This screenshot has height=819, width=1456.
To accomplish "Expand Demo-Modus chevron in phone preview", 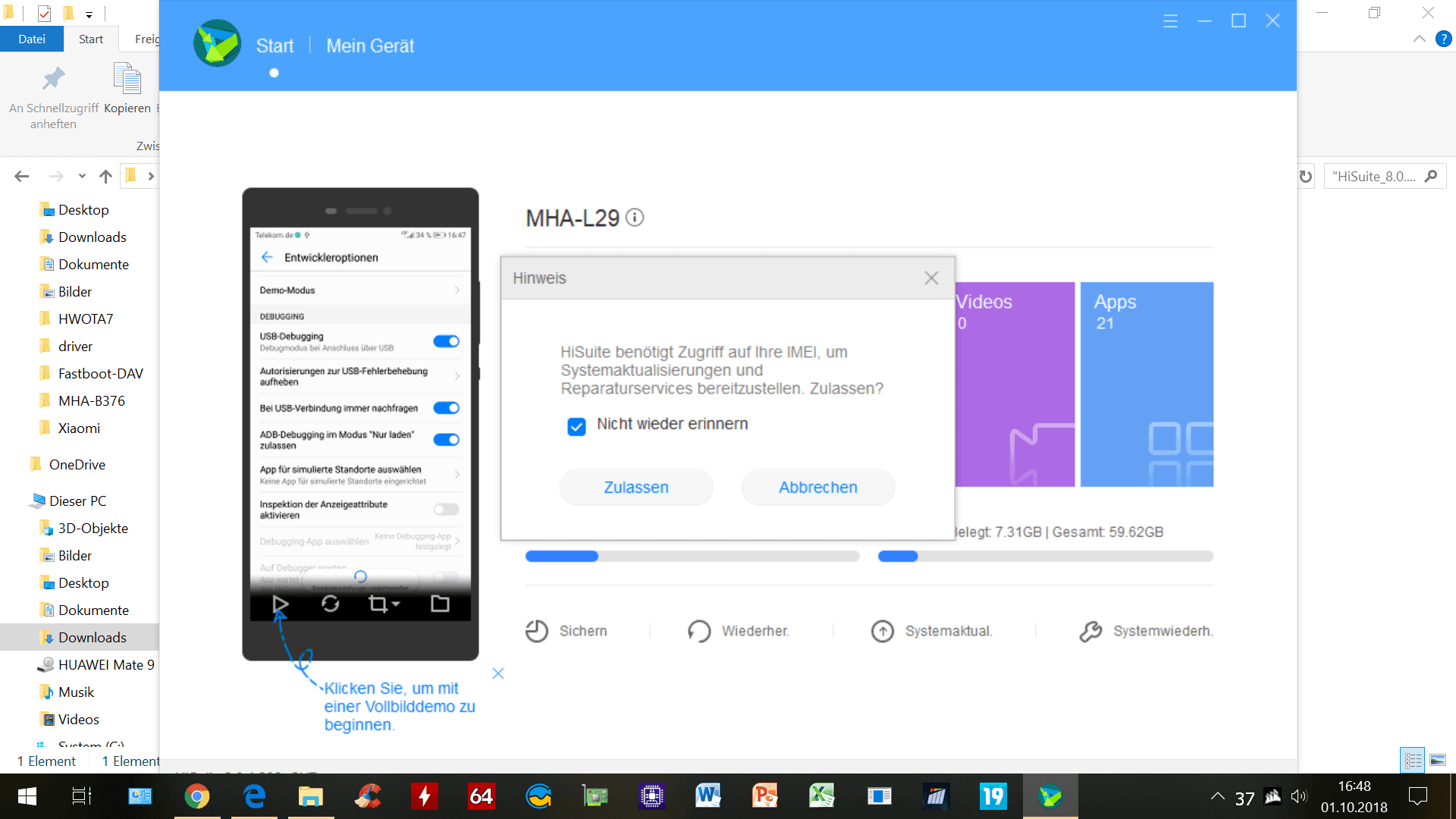I will (457, 290).
